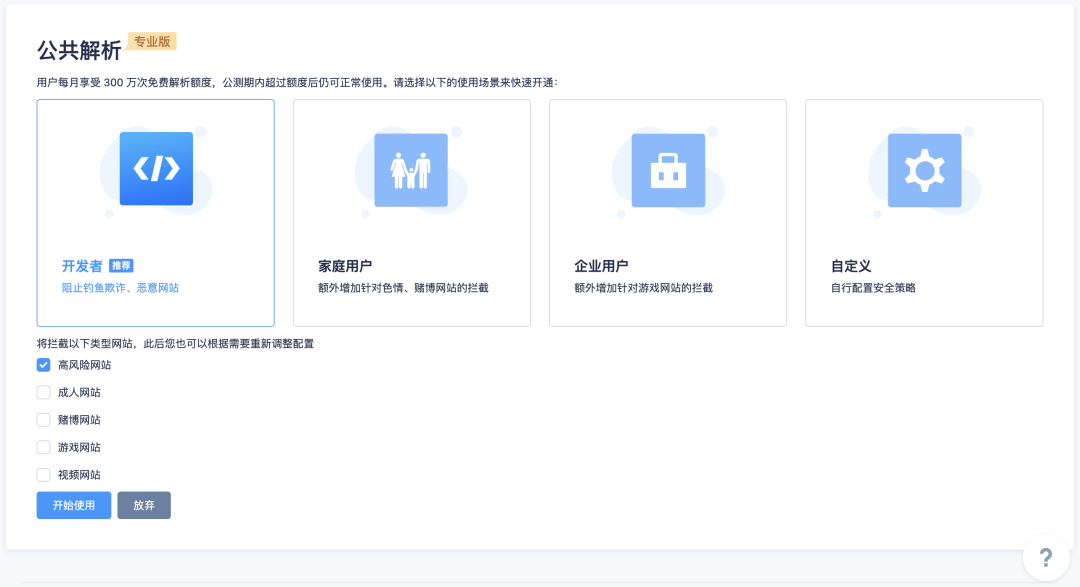Click the 专业版 badge beside the title

152,41
